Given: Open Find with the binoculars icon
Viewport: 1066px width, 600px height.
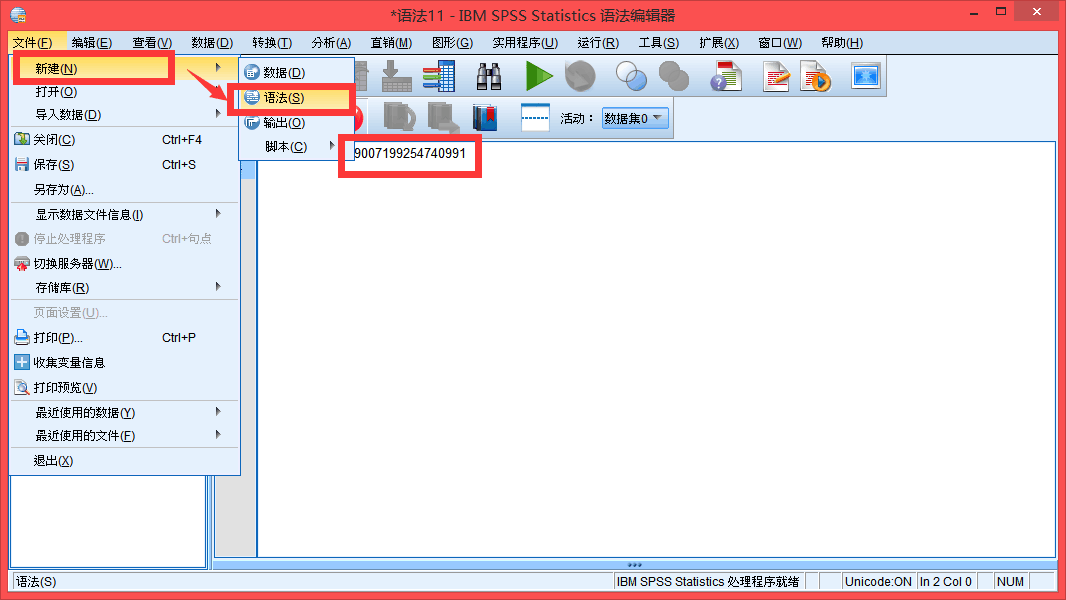Looking at the screenshot, I should pyautogui.click(x=488, y=76).
